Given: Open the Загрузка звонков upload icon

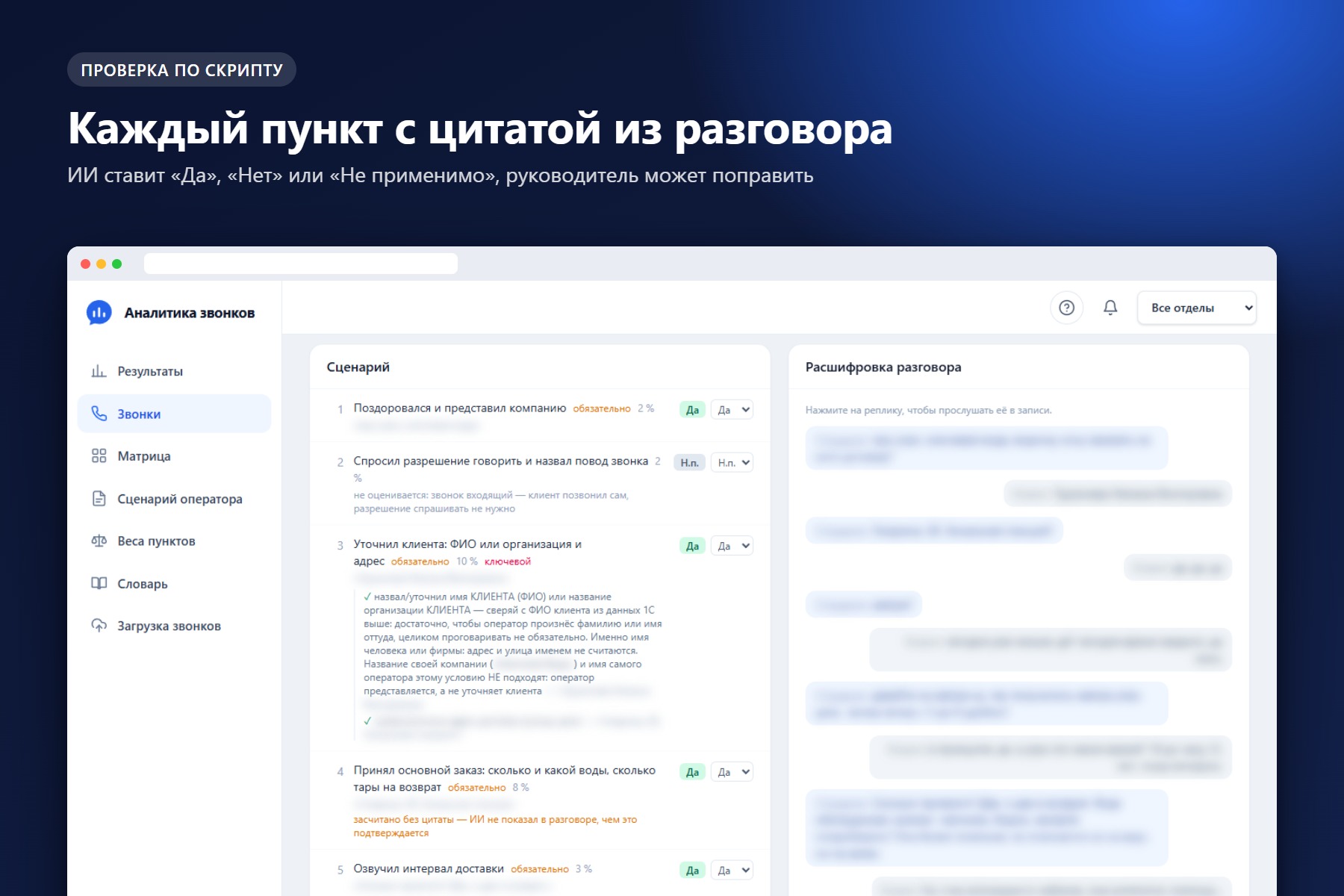Looking at the screenshot, I should click(x=99, y=626).
